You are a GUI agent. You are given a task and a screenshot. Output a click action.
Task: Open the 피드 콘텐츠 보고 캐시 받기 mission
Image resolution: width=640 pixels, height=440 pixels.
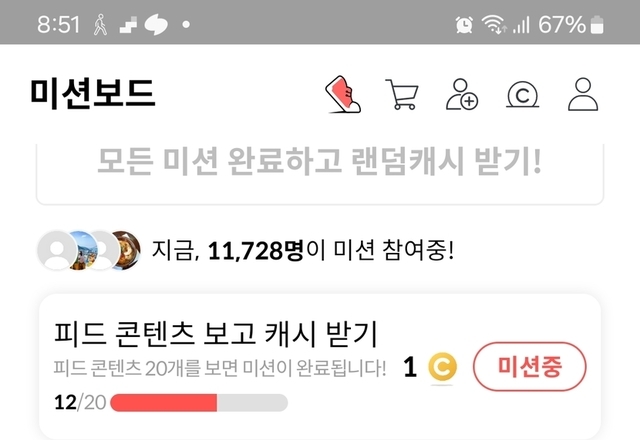click(x=320, y=367)
